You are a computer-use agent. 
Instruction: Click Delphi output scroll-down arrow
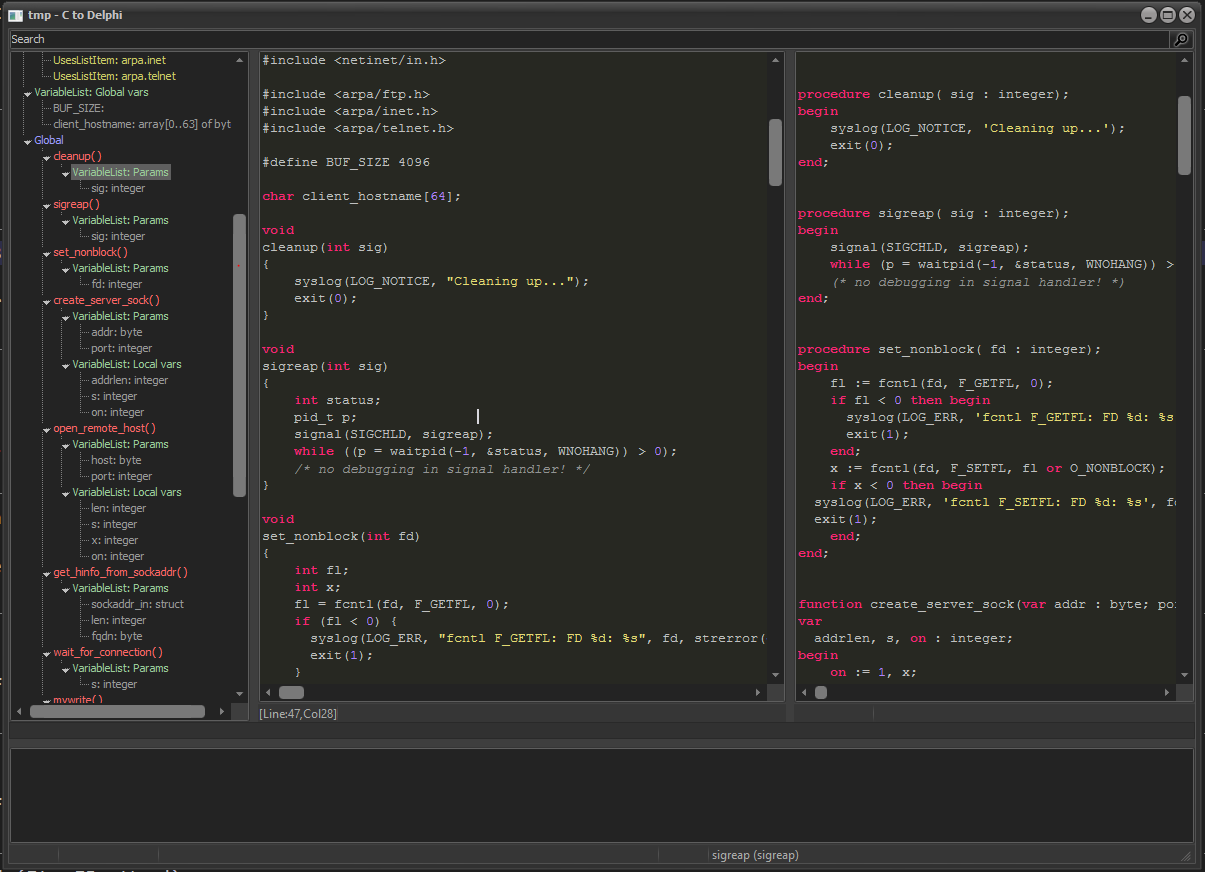click(1184, 675)
